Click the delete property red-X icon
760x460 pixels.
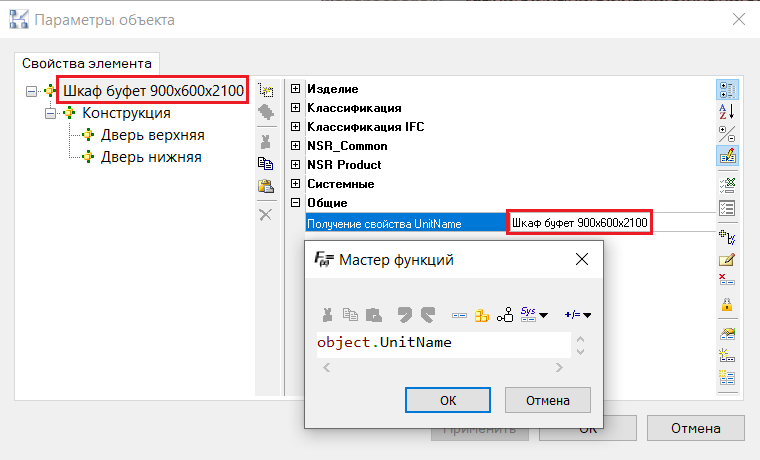pos(727,280)
